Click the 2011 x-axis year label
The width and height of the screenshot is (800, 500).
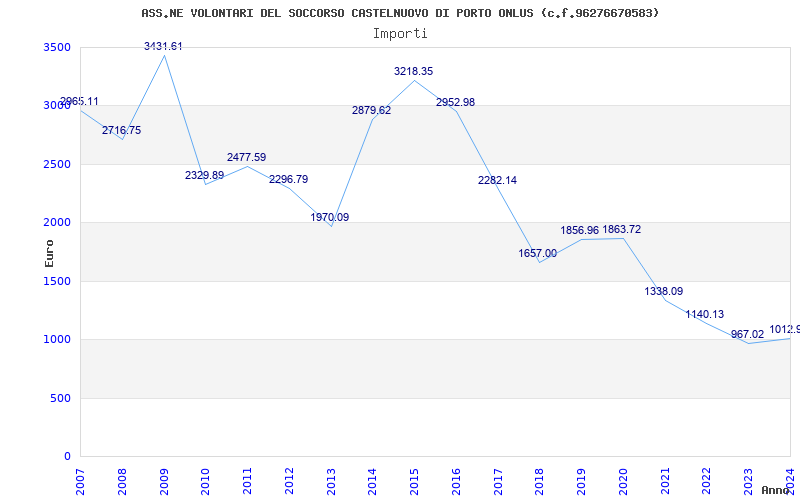(x=247, y=481)
